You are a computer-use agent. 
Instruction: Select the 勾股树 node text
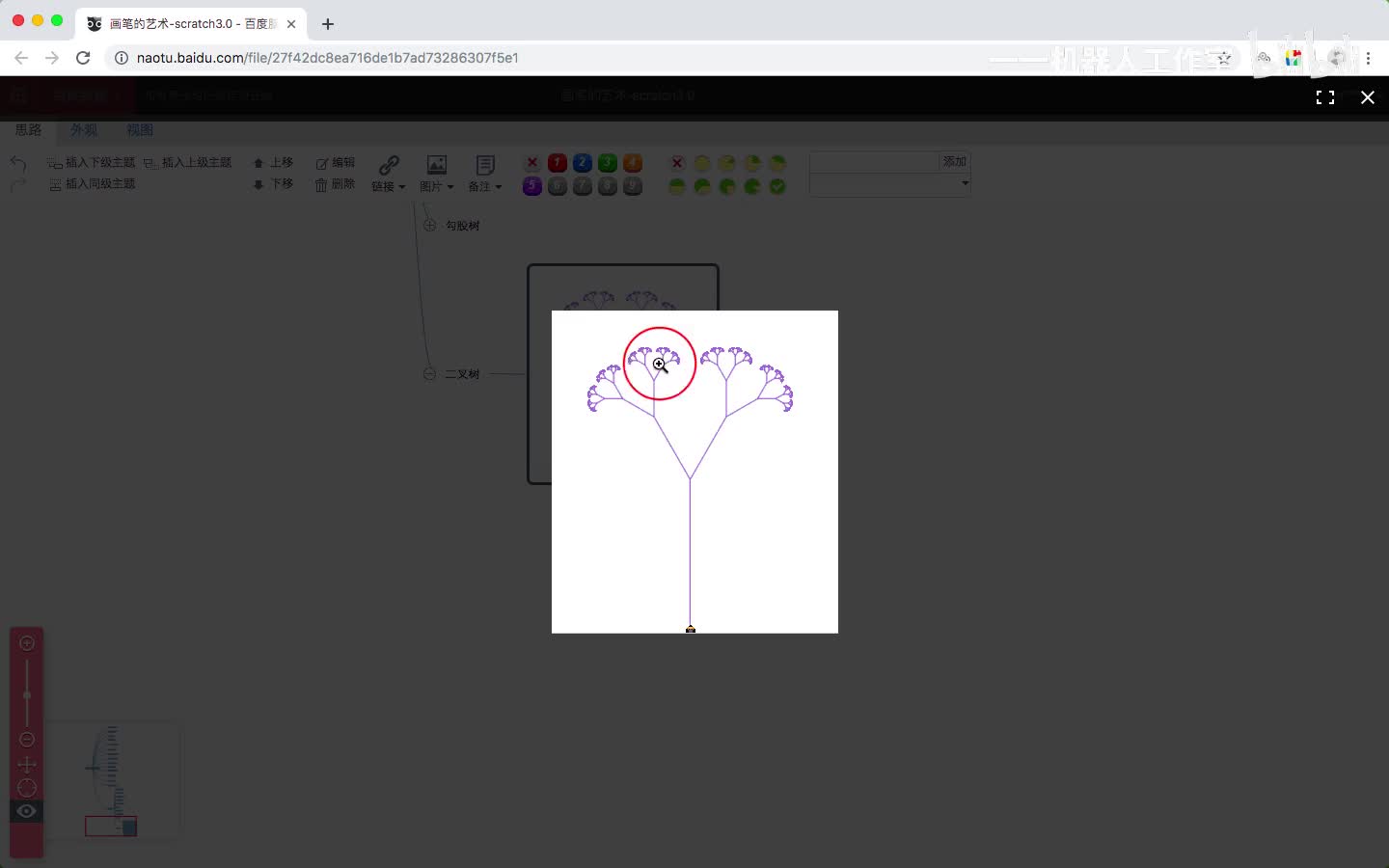pyautogui.click(x=463, y=226)
